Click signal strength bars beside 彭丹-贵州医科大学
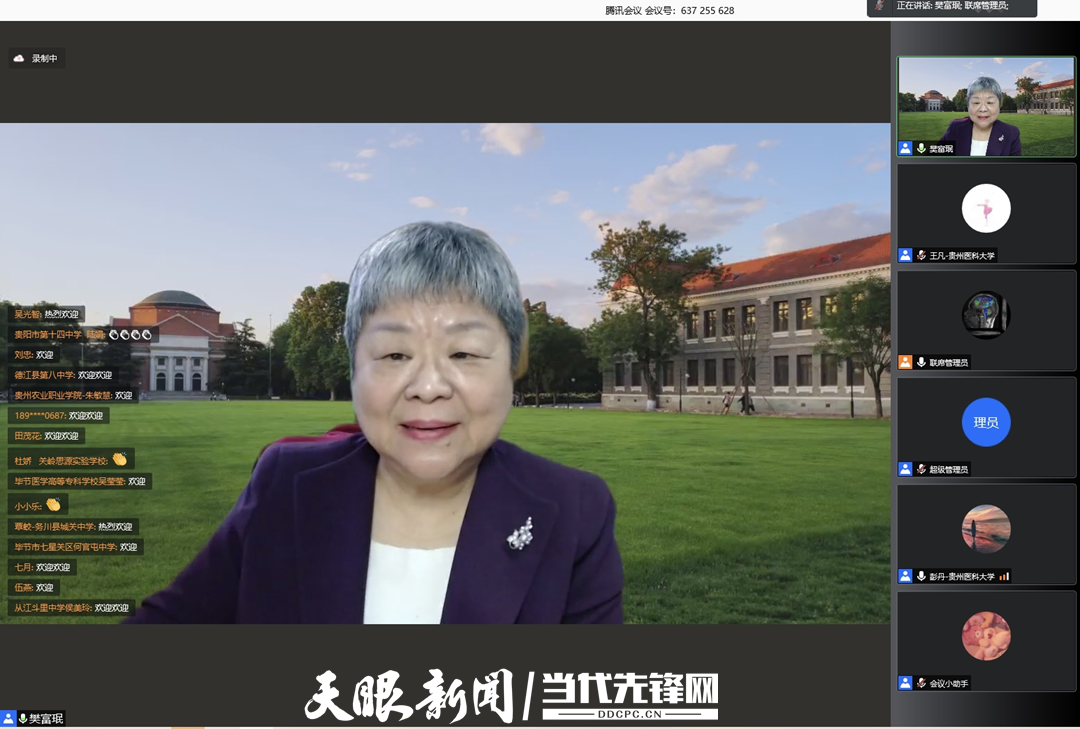The width and height of the screenshot is (1080, 729). coord(1004,576)
